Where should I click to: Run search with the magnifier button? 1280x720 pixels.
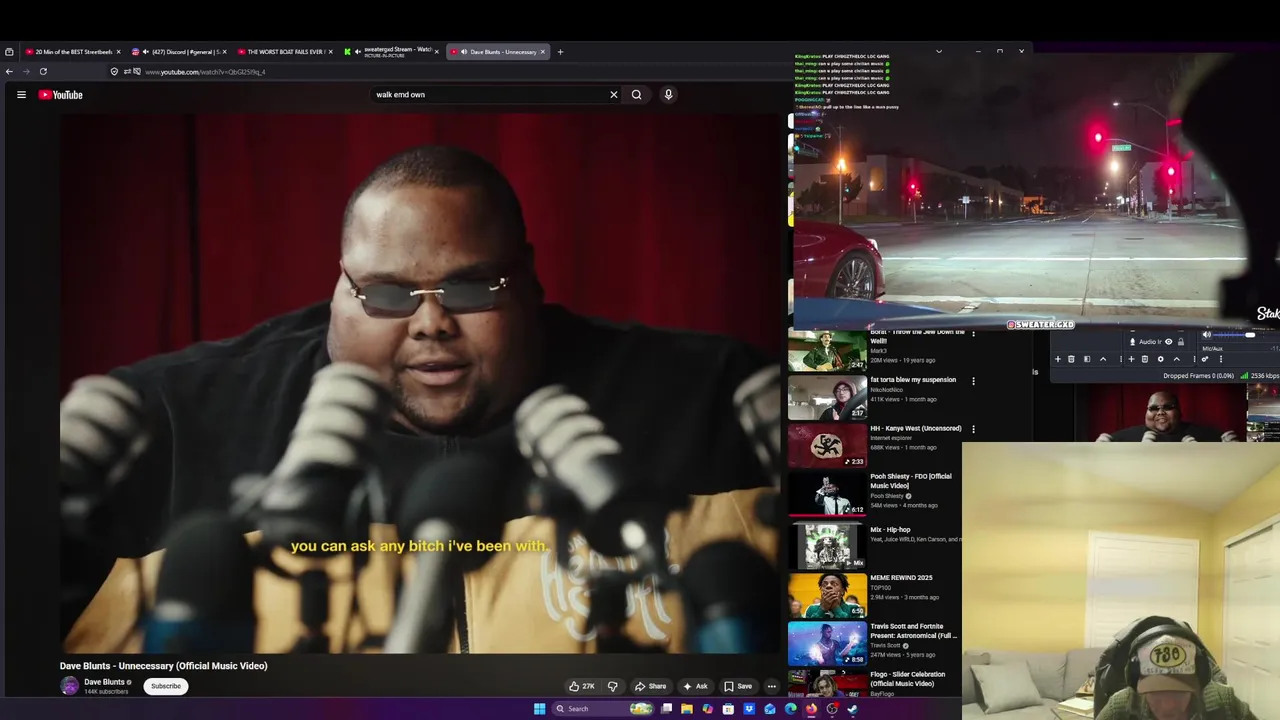(636, 95)
